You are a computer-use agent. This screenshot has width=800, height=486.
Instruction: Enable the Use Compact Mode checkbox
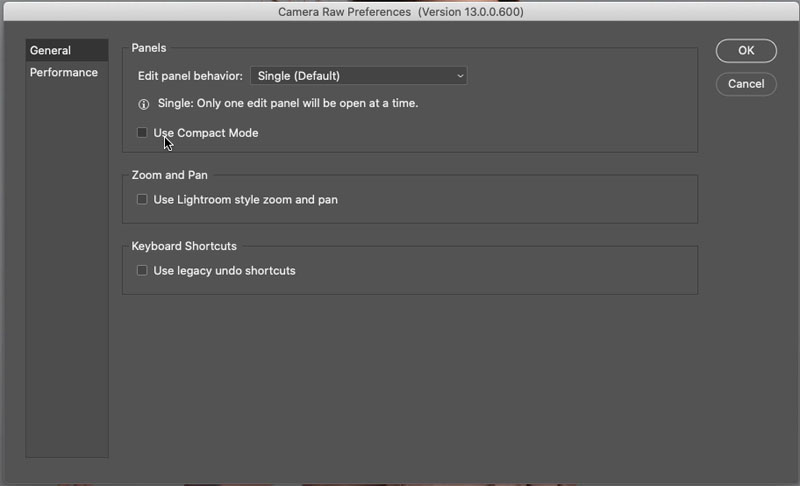point(142,133)
